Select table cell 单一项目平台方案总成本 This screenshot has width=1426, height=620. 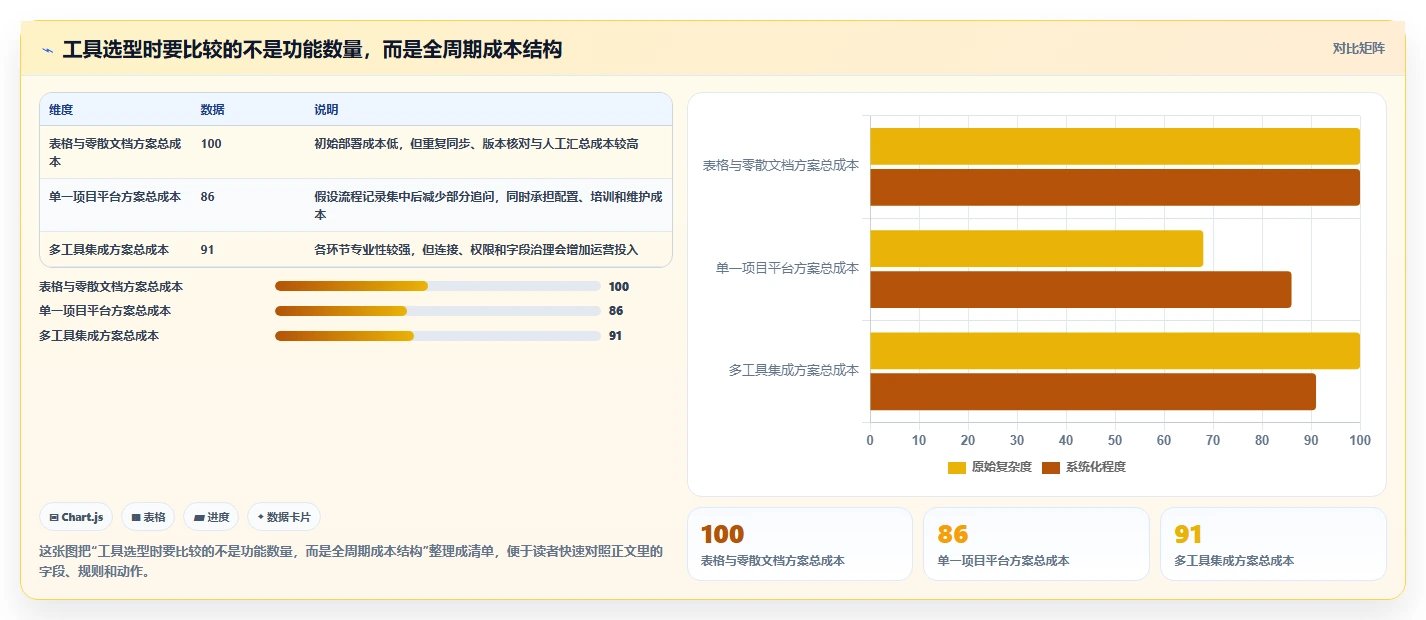tap(115, 197)
